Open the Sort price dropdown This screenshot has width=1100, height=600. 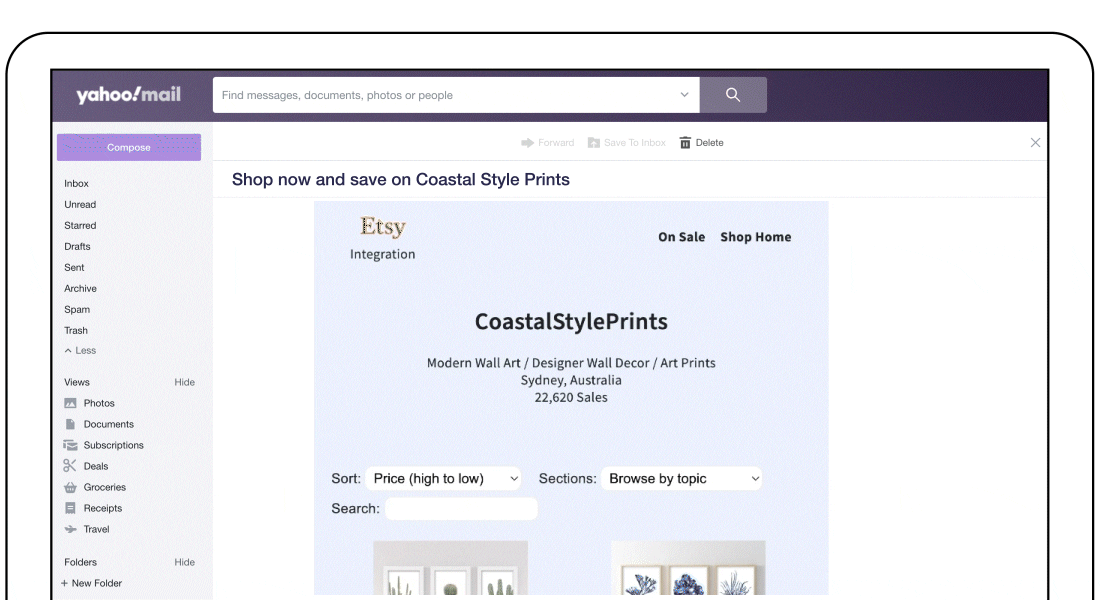(x=443, y=479)
